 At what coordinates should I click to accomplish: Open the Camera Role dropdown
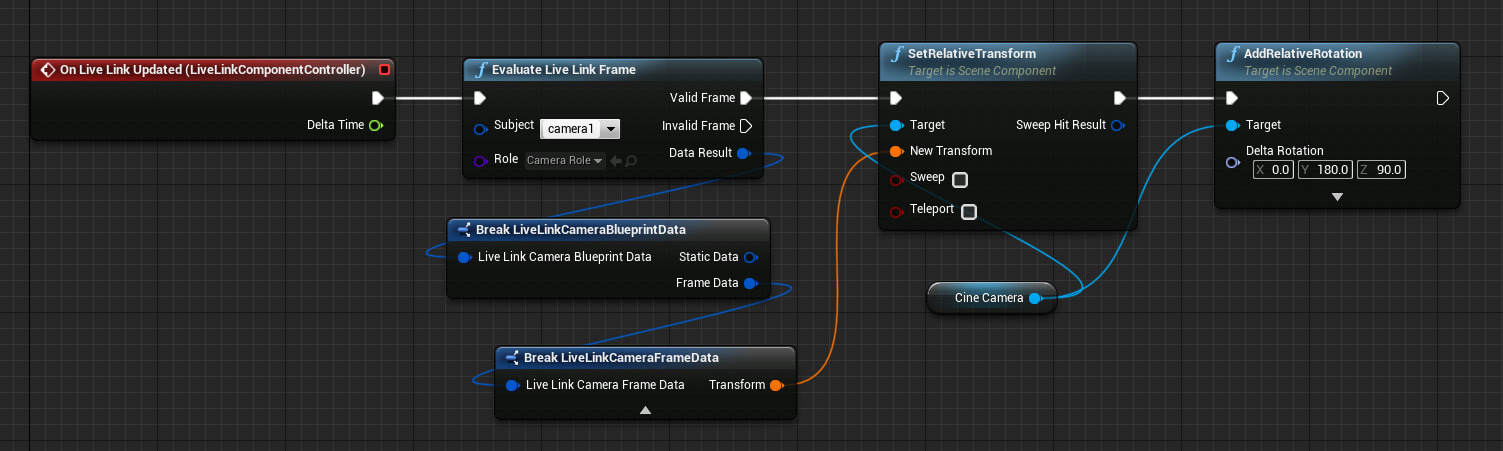click(x=565, y=161)
